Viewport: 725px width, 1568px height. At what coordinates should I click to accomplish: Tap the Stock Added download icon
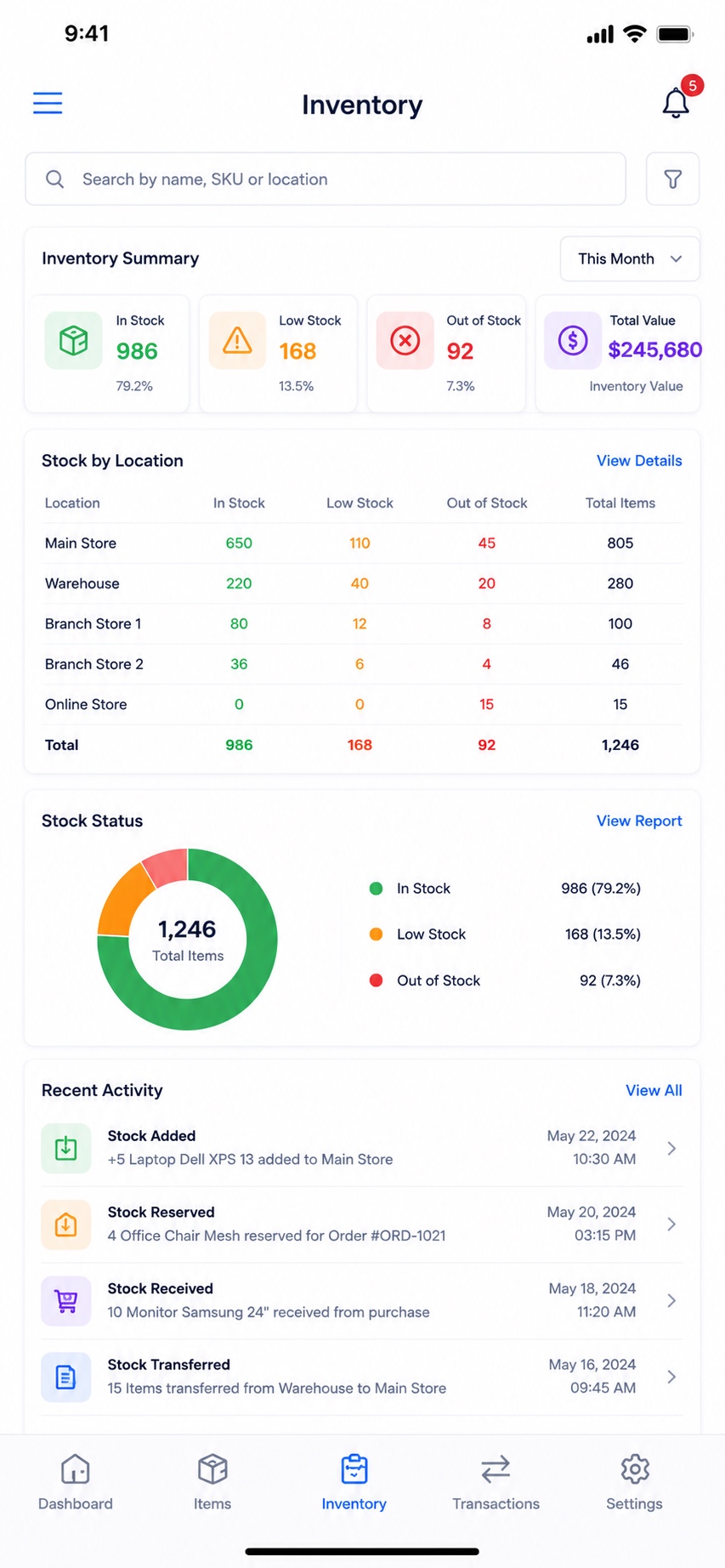click(x=66, y=1148)
